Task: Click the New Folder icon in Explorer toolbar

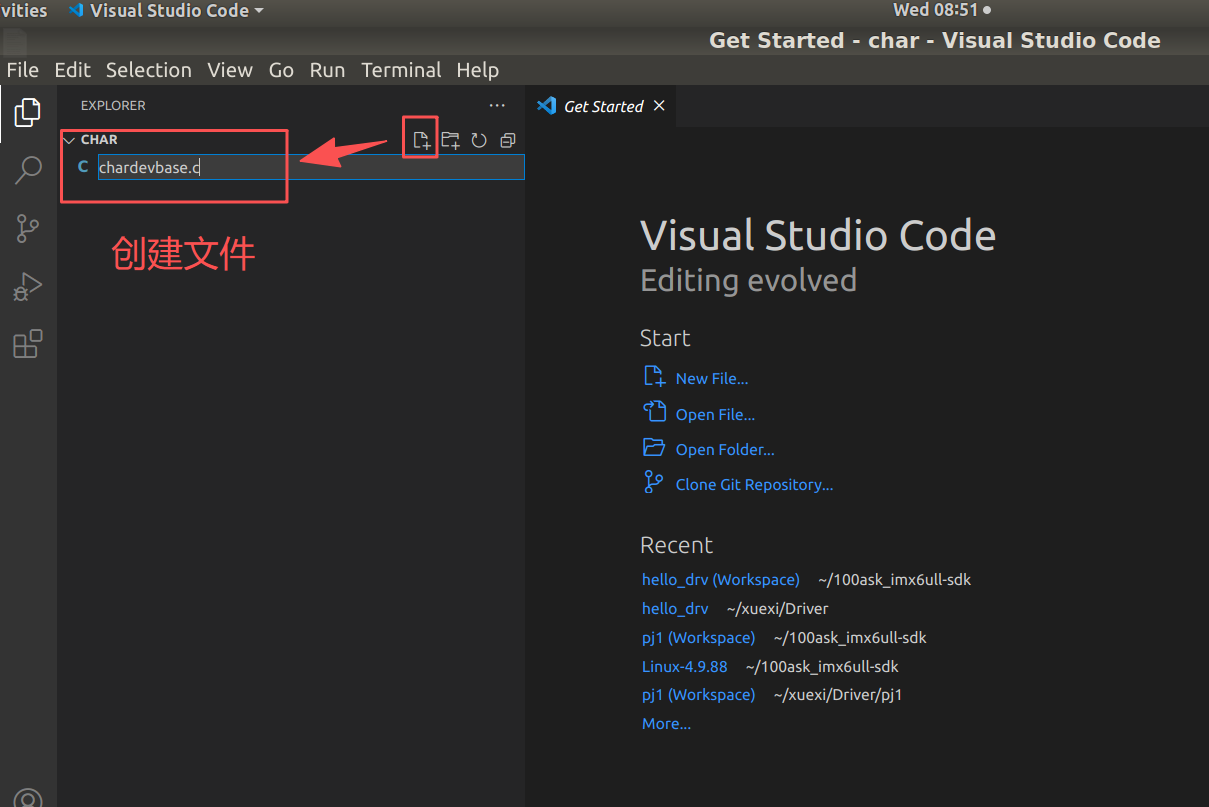Action: 451,141
